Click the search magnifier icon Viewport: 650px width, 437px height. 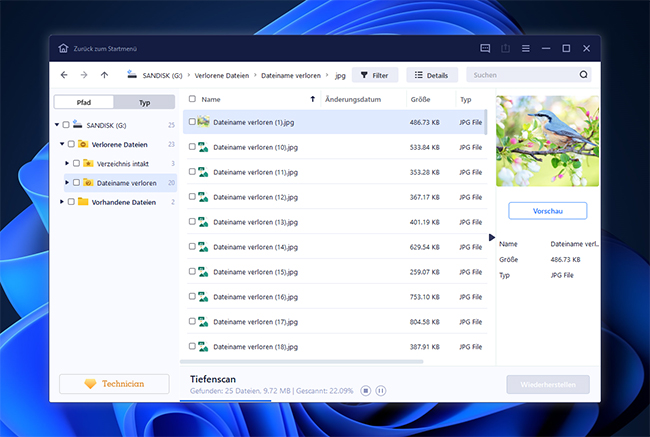point(583,75)
